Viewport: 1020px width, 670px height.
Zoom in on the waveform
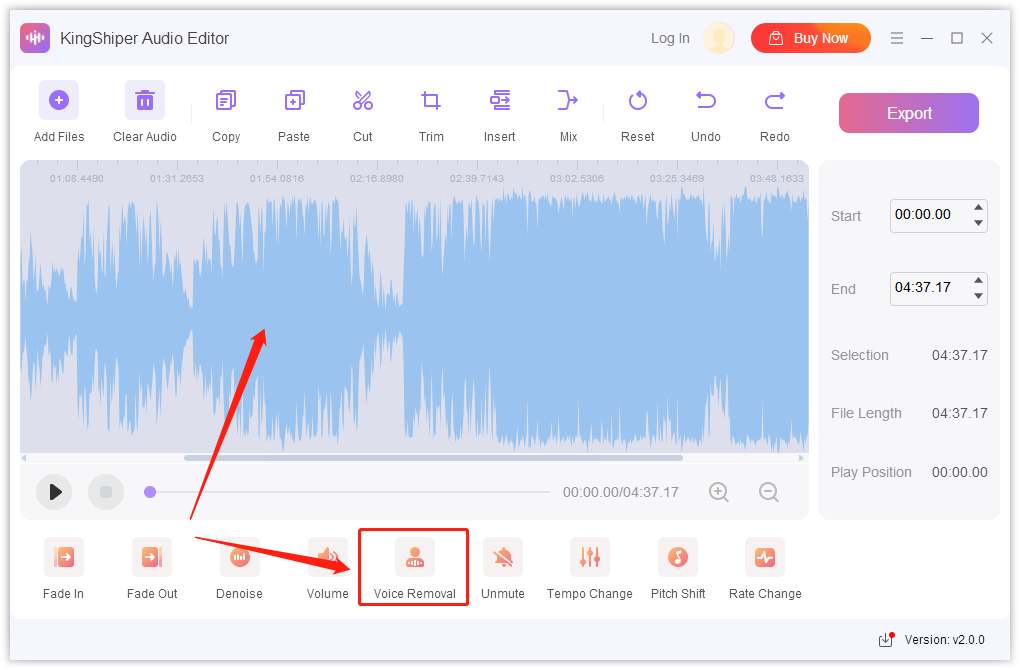tap(719, 492)
